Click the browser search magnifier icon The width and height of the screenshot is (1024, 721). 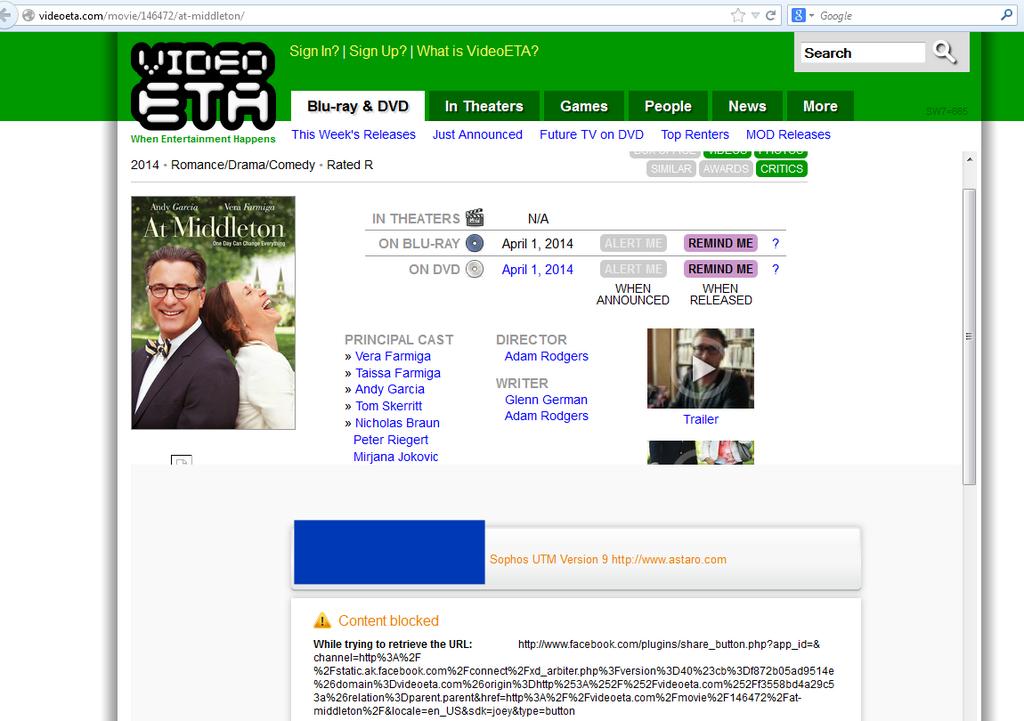(x=1006, y=15)
